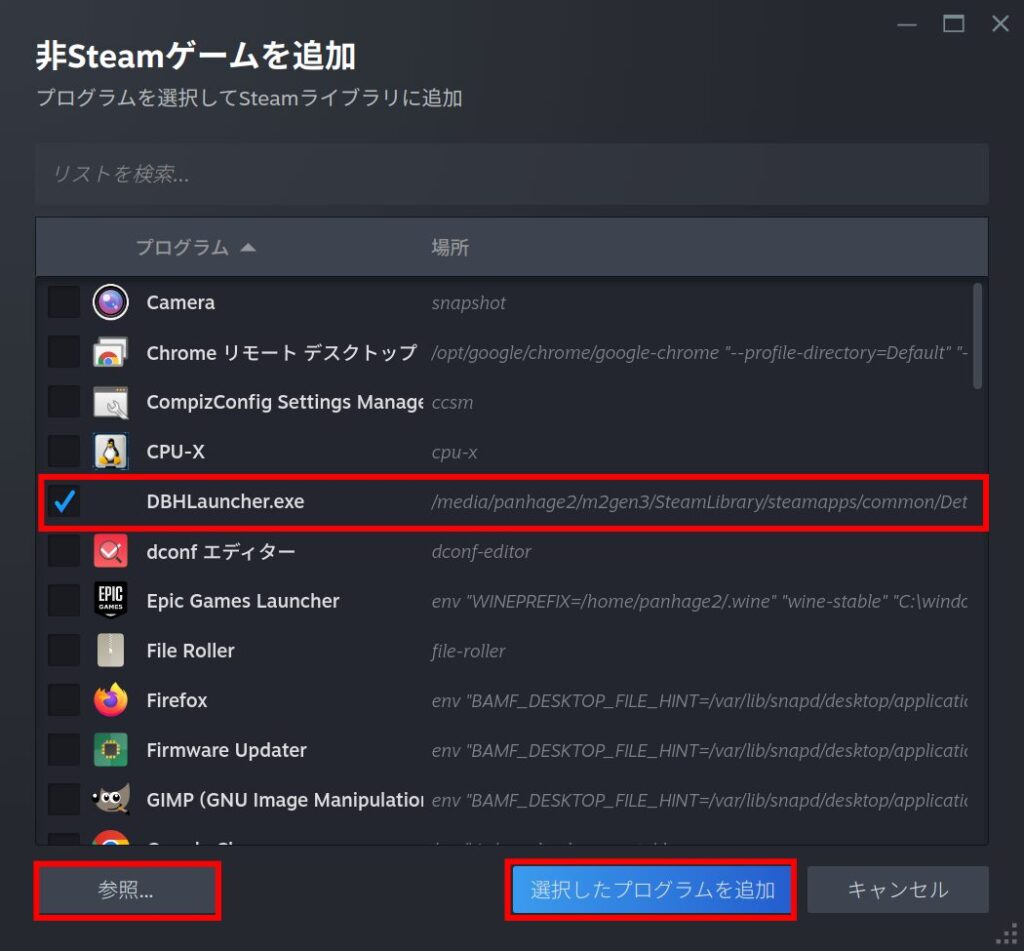
Task: Tick the dconf エディター checkbox
Action: (x=64, y=551)
